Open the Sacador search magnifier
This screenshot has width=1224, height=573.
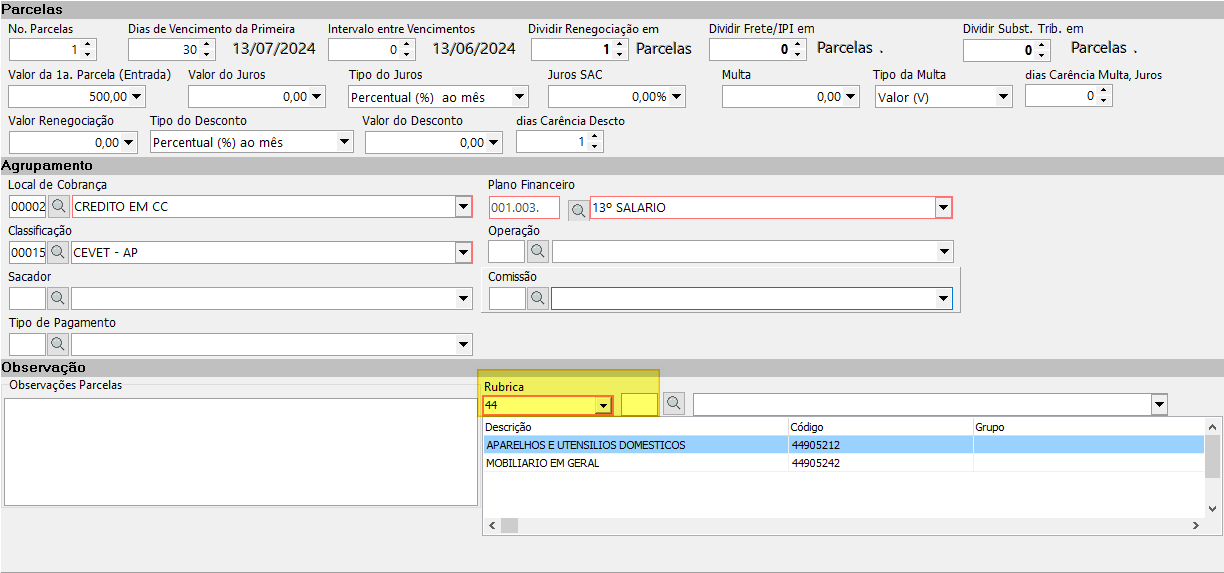pyautogui.click(x=59, y=298)
